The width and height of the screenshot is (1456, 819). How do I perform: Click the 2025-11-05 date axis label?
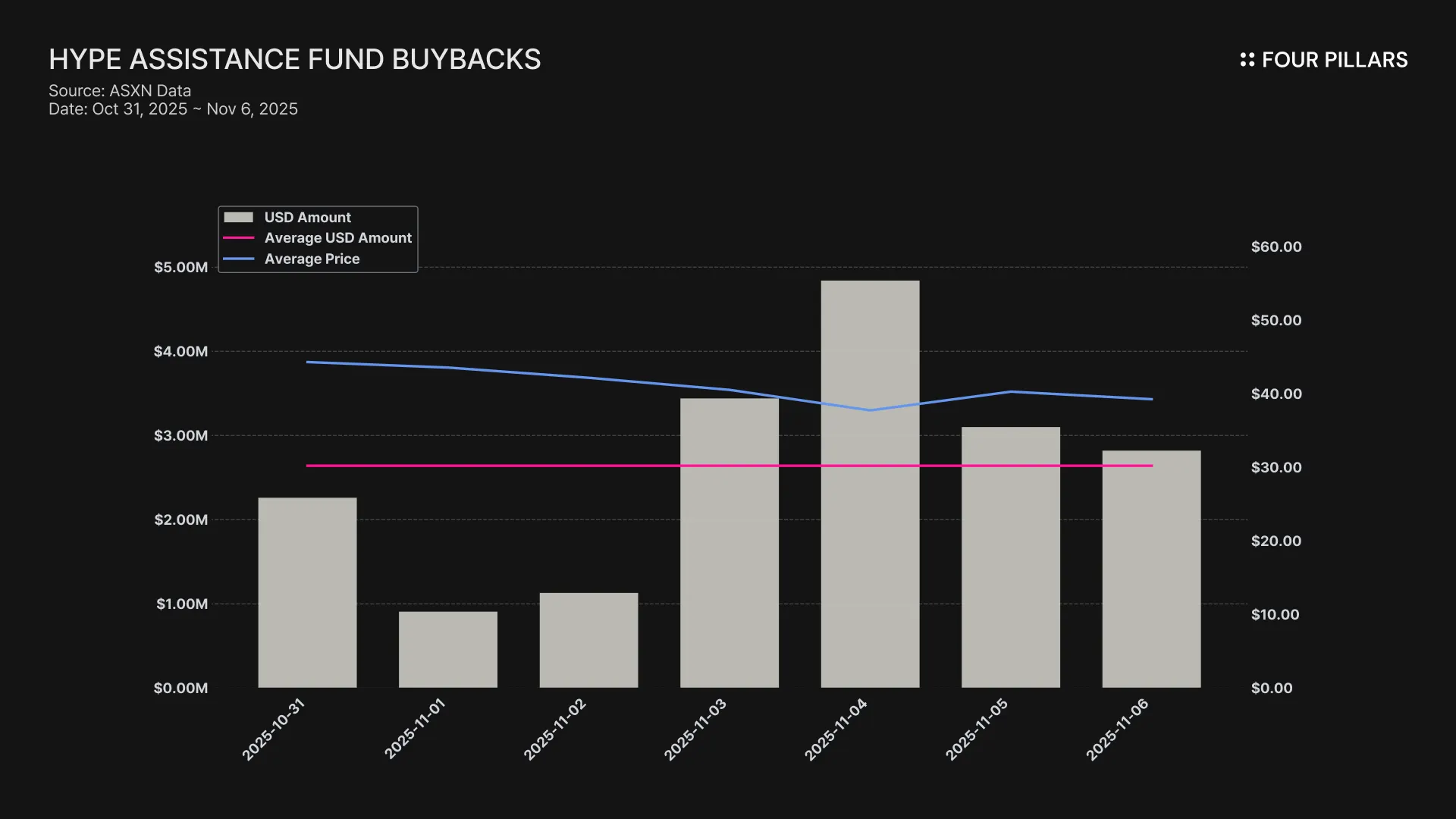pos(977,730)
